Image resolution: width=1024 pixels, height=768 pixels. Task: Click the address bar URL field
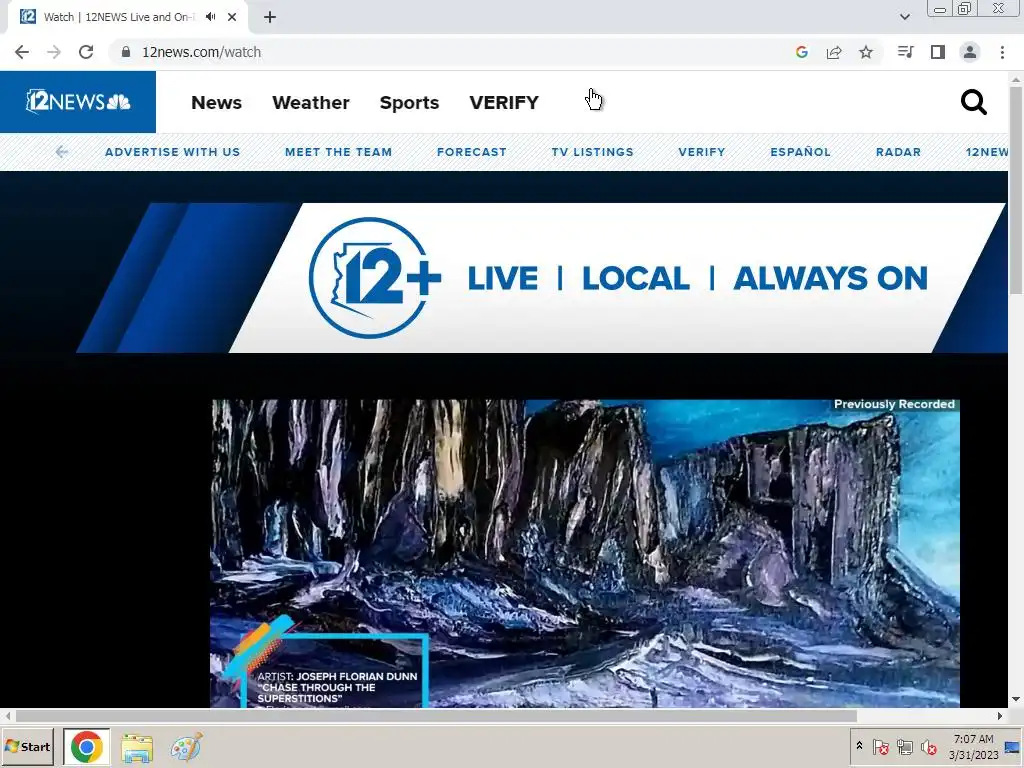[x=451, y=52]
